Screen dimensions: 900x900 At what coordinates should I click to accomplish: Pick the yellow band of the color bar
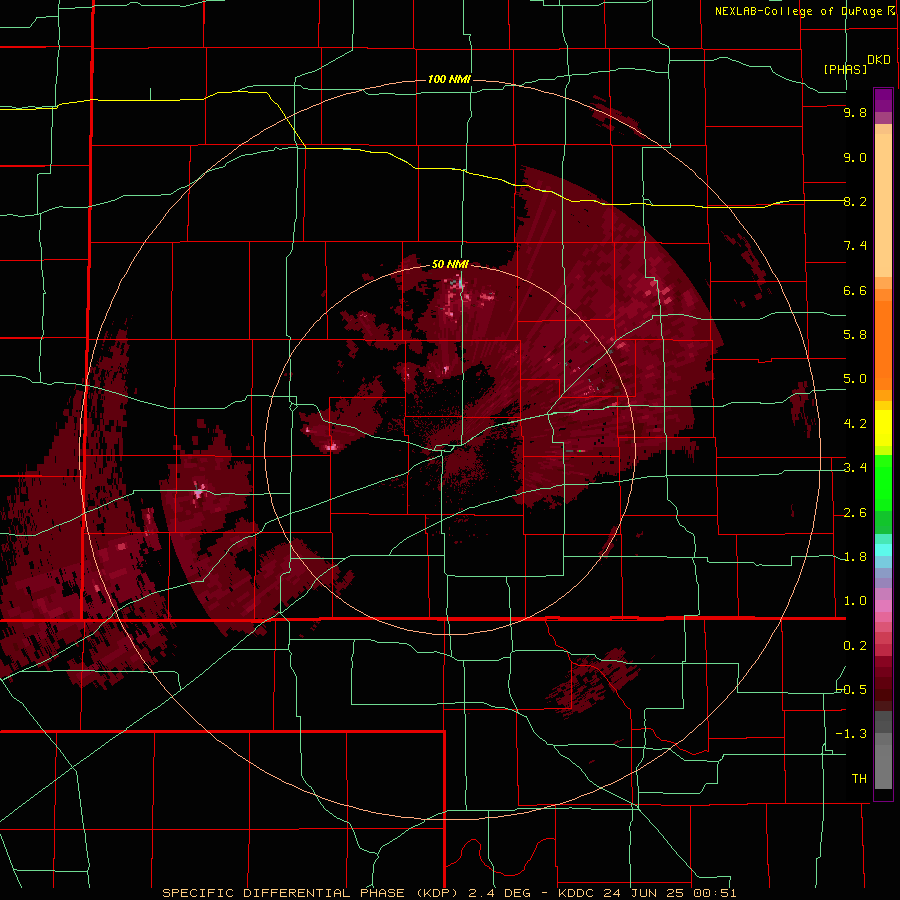[x=883, y=428]
